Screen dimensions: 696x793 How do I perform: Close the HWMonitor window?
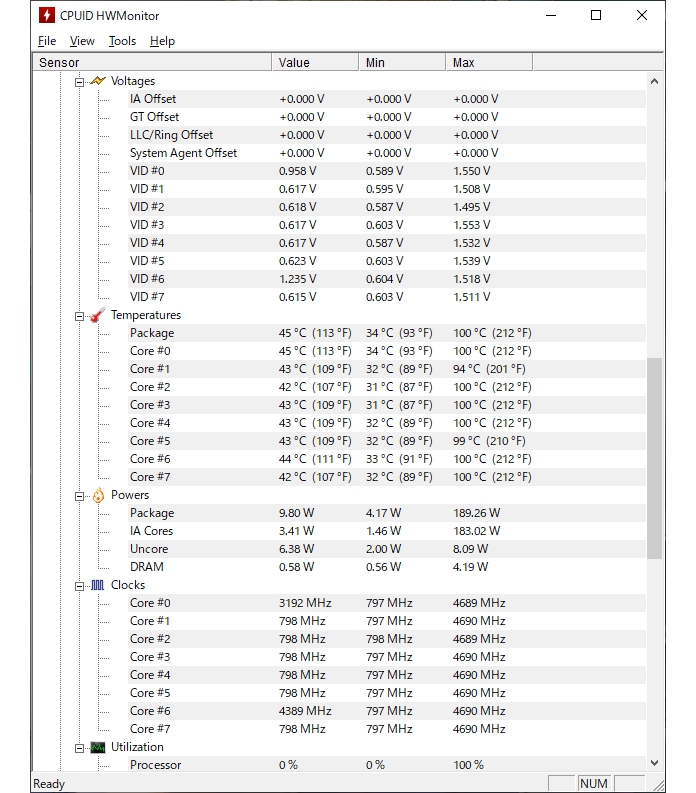pyautogui.click(x=642, y=15)
